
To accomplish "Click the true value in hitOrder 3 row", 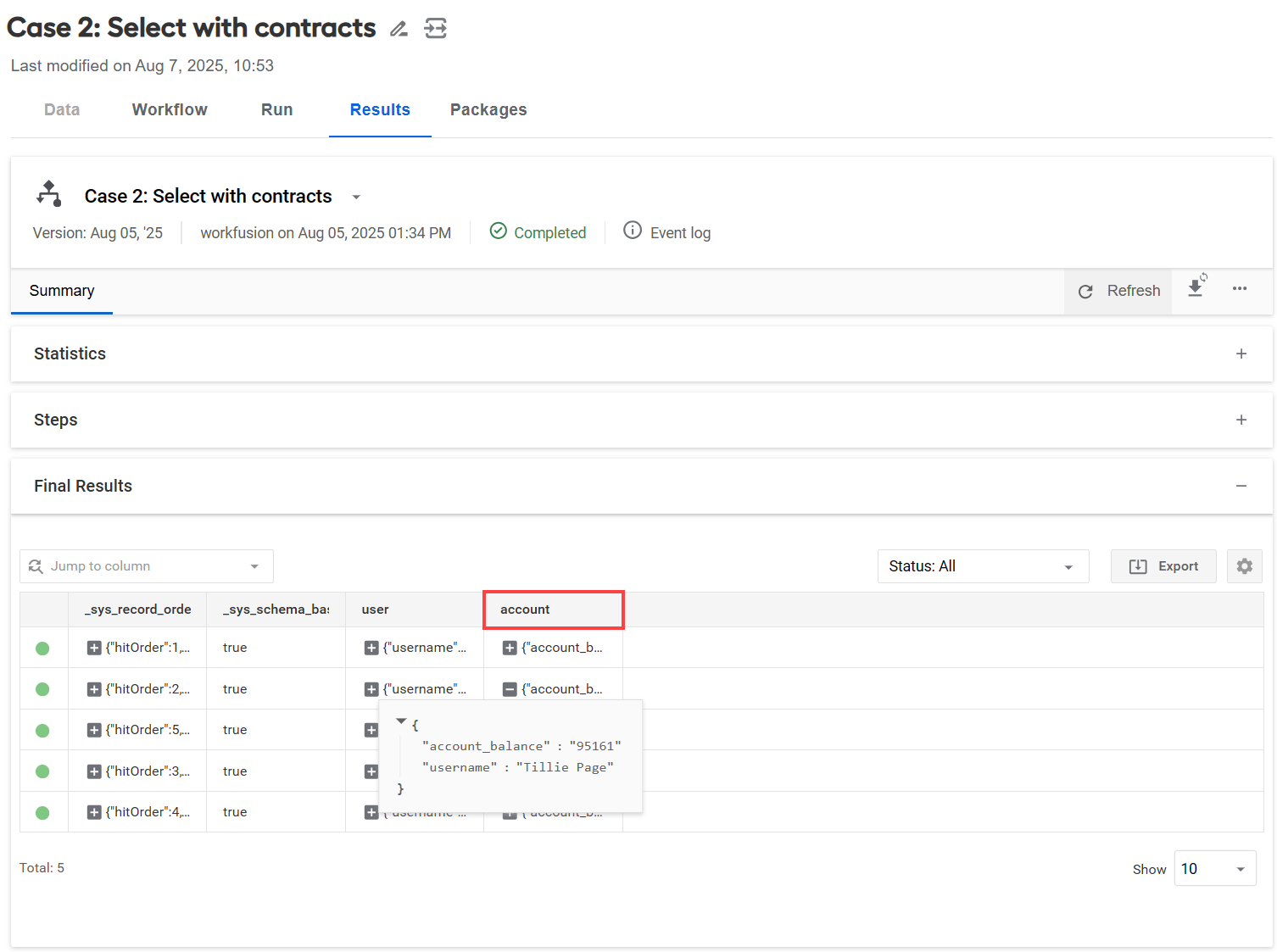I will coord(235,771).
